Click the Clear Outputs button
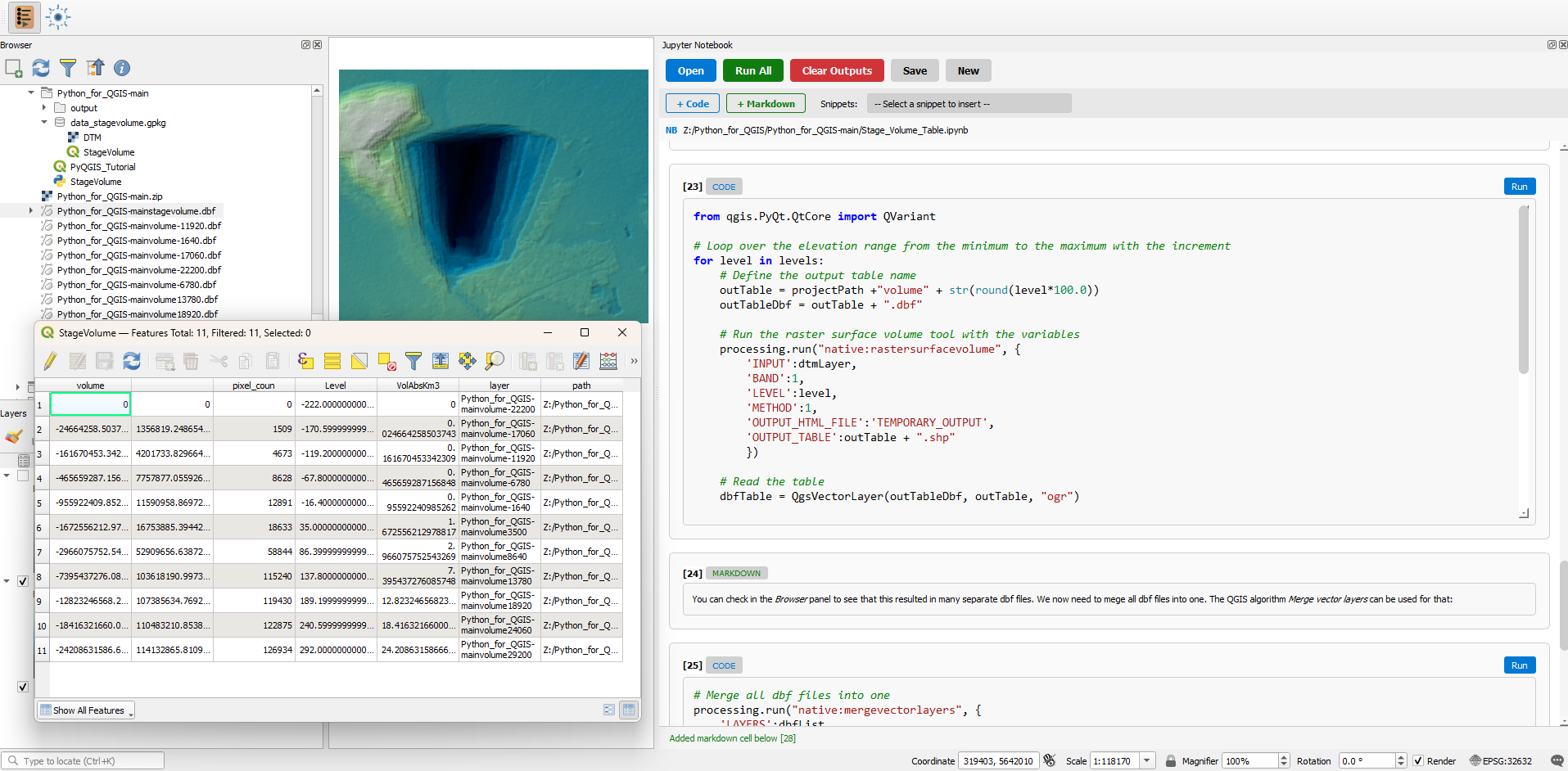This screenshot has width=1568, height=771. 836,70
